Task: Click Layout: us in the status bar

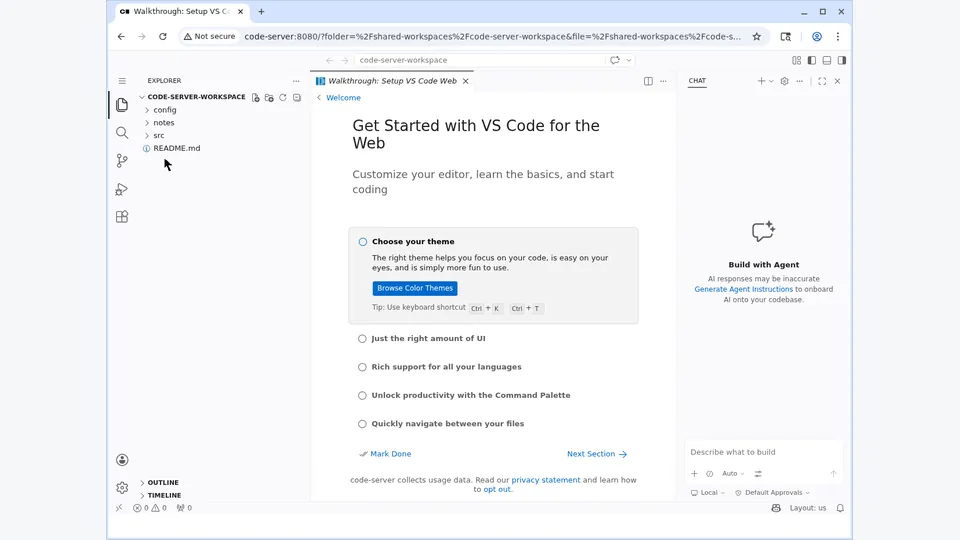Action: pyautogui.click(x=808, y=508)
